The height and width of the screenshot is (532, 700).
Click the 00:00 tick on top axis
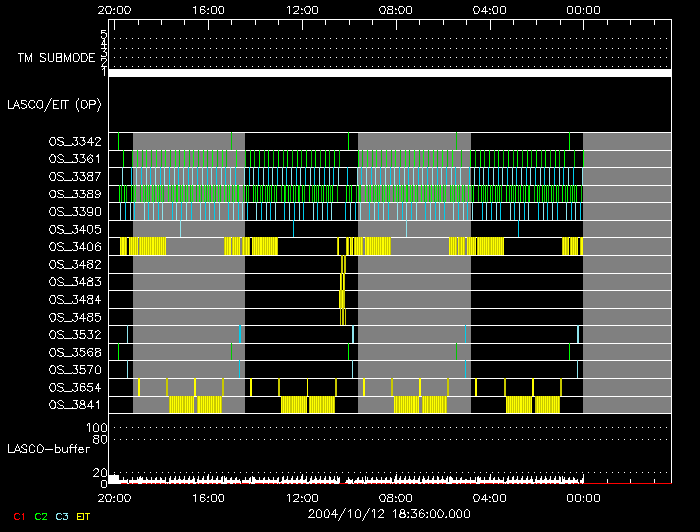point(583,9)
